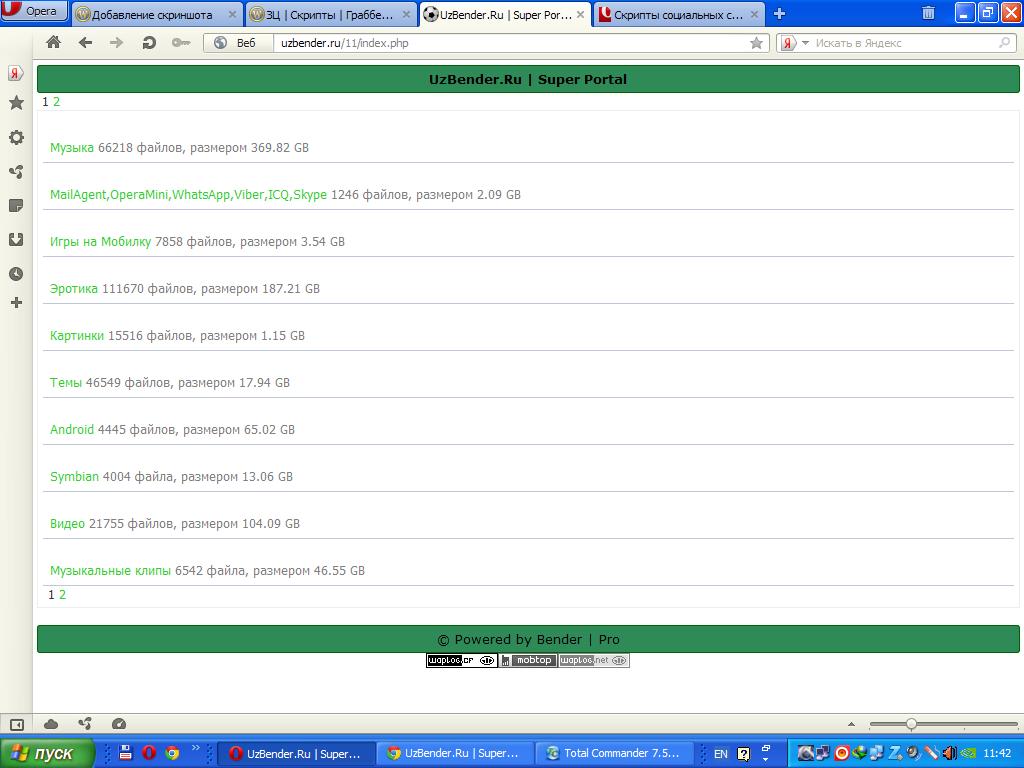
Task: Open Opera Link cloud icon in status bar
Action: point(51,724)
